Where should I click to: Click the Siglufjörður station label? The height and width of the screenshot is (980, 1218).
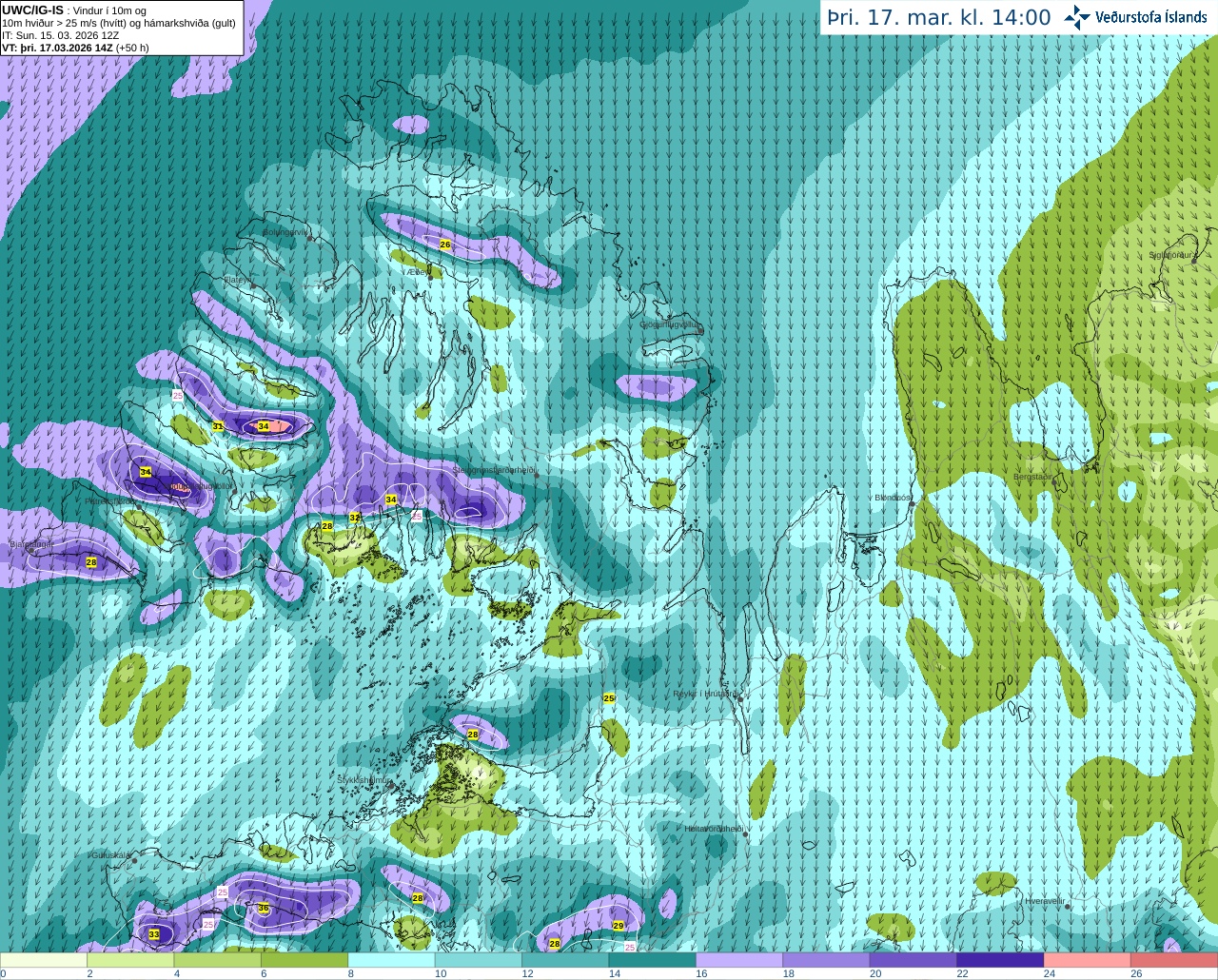[x=1172, y=255]
